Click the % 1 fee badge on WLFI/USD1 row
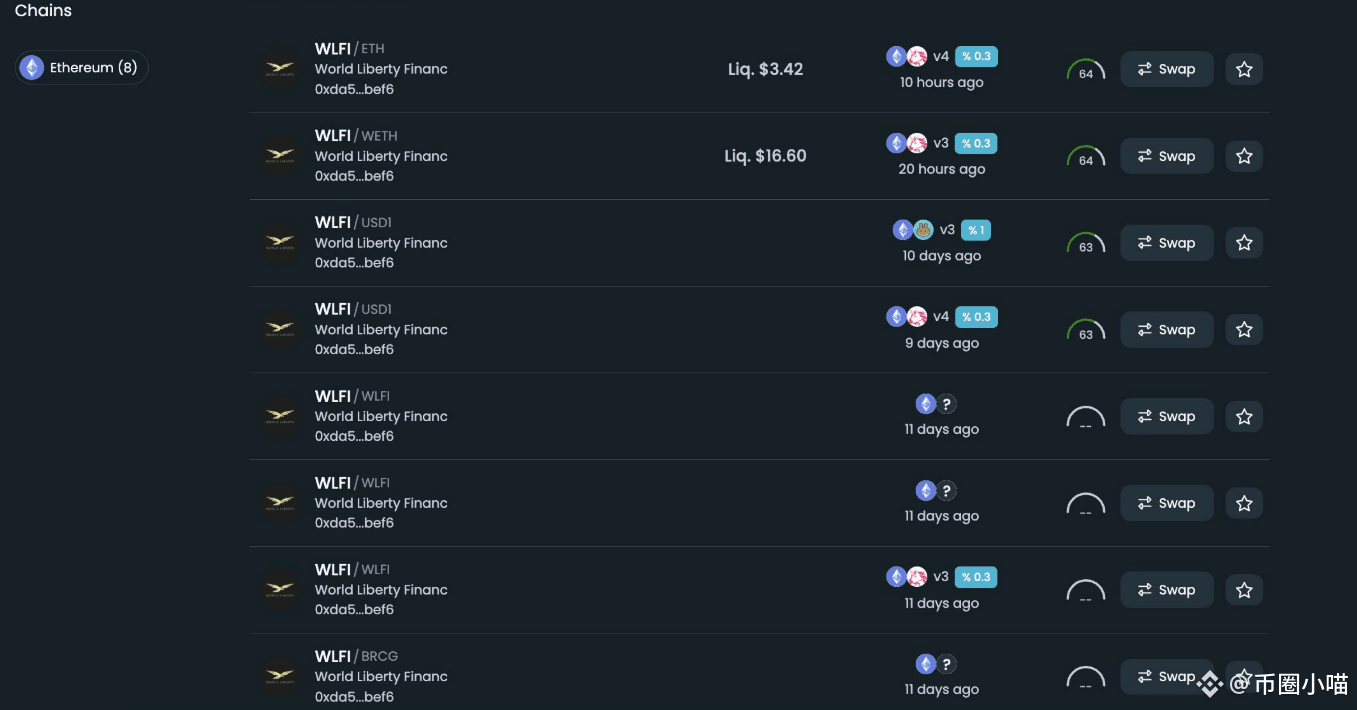Screen dimensions: 1357x710 [x=975, y=230]
